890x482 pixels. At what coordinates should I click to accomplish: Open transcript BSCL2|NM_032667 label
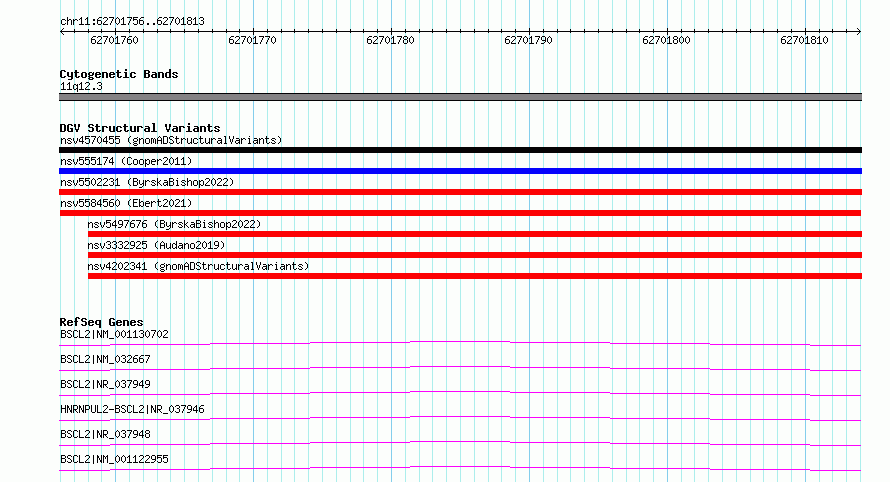pos(105,359)
